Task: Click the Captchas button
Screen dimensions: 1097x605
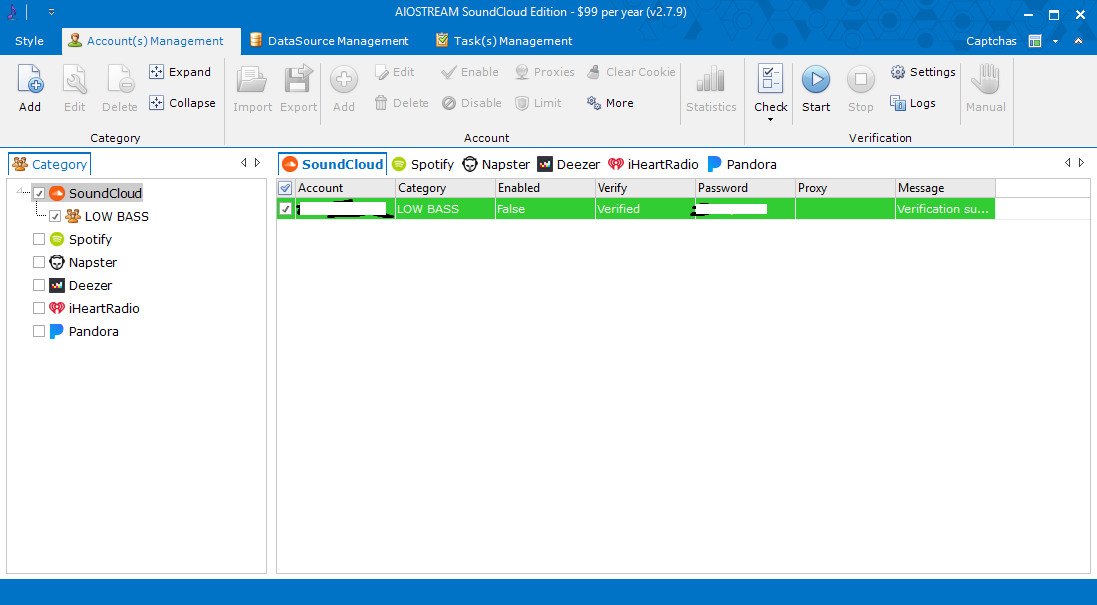Action: (991, 41)
